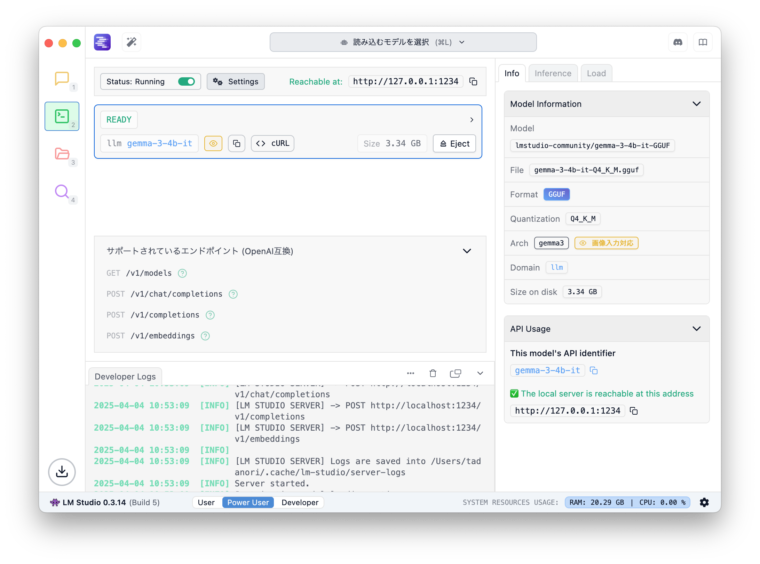Show help for /v1/embeddings endpoint
760x564 pixels.
point(206,336)
